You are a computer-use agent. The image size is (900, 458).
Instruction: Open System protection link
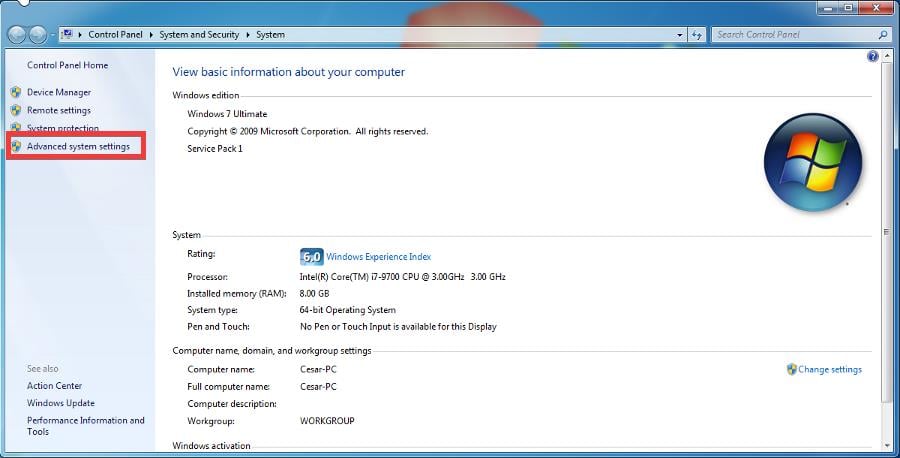coord(63,128)
